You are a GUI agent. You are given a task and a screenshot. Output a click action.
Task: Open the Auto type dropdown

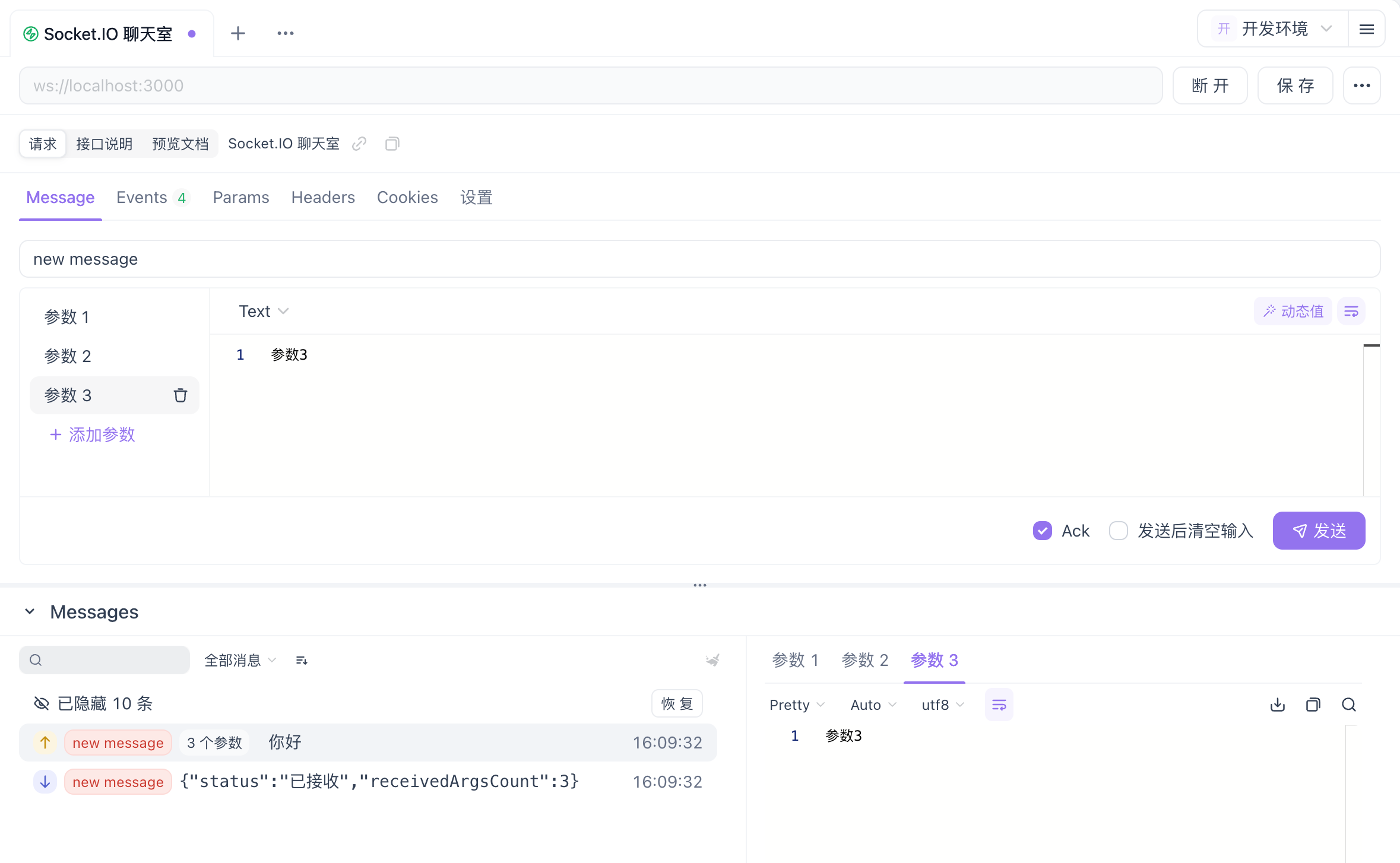873,705
